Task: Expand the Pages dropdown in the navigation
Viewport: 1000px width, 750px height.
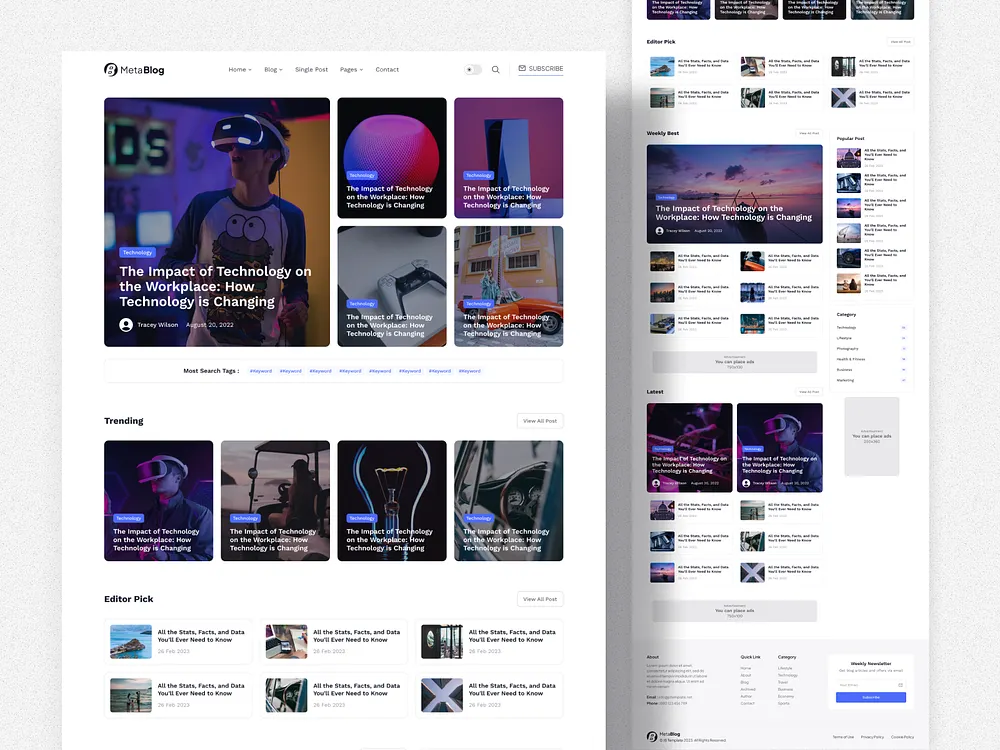Action: [x=351, y=69]
